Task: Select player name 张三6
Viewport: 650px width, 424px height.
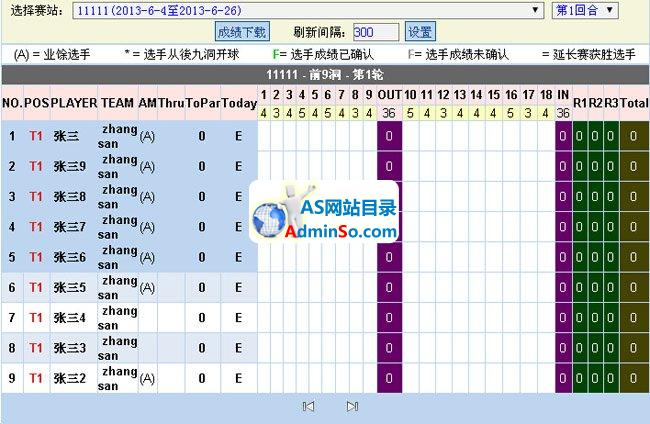Action: pyautogui.click(x=69, y=257)
